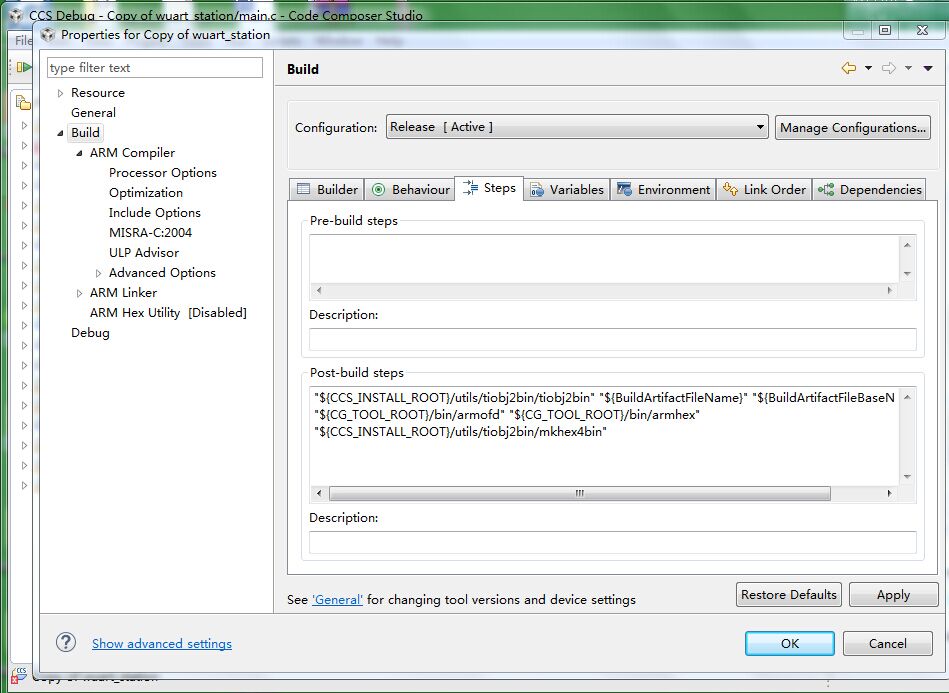Click the Pre-build Description field
The image size is (949, 693).
[x=612, y=339]
